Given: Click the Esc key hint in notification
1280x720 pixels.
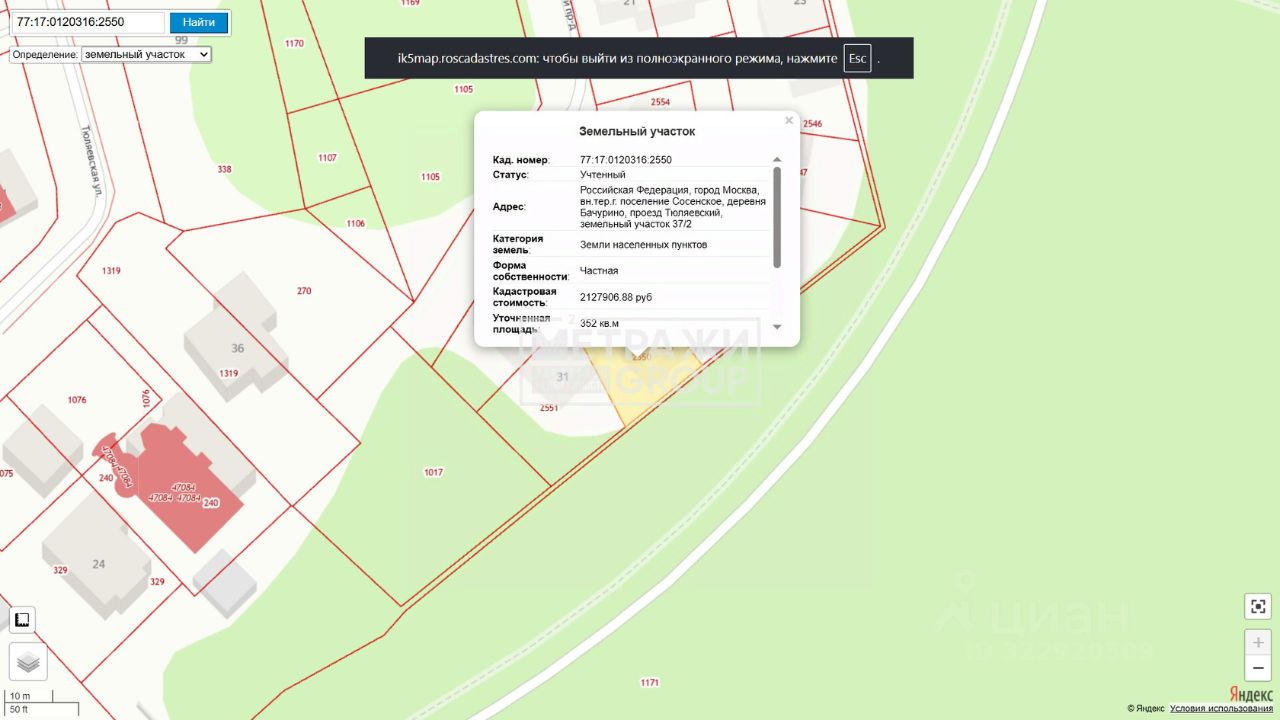Looking at the screenshot, I should tap(857, 58).
